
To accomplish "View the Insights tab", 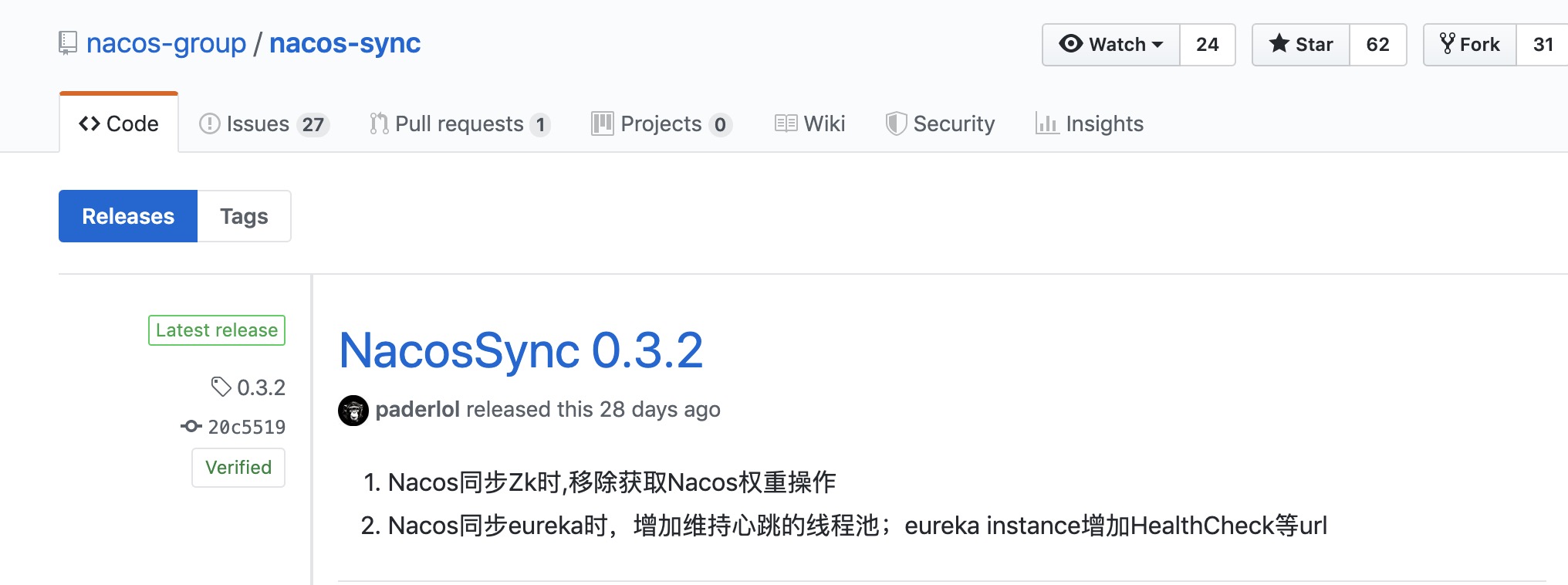I will point(1090,123).
